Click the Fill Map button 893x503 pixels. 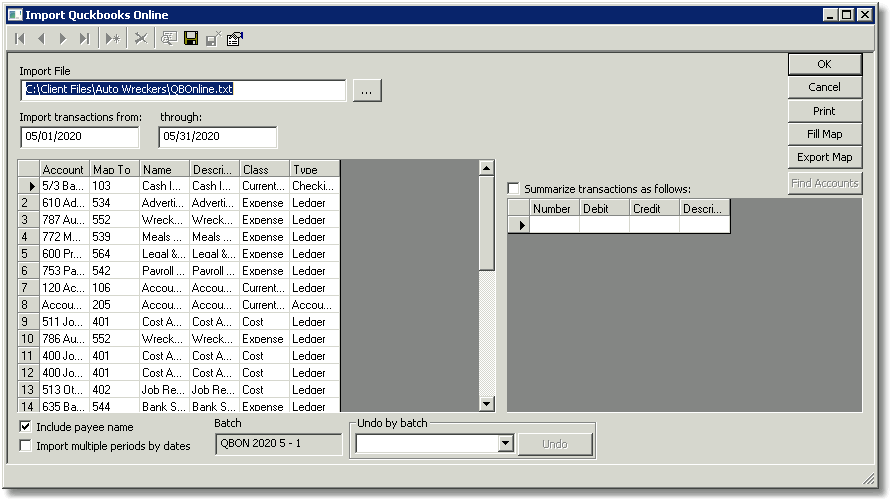(824, 134)
